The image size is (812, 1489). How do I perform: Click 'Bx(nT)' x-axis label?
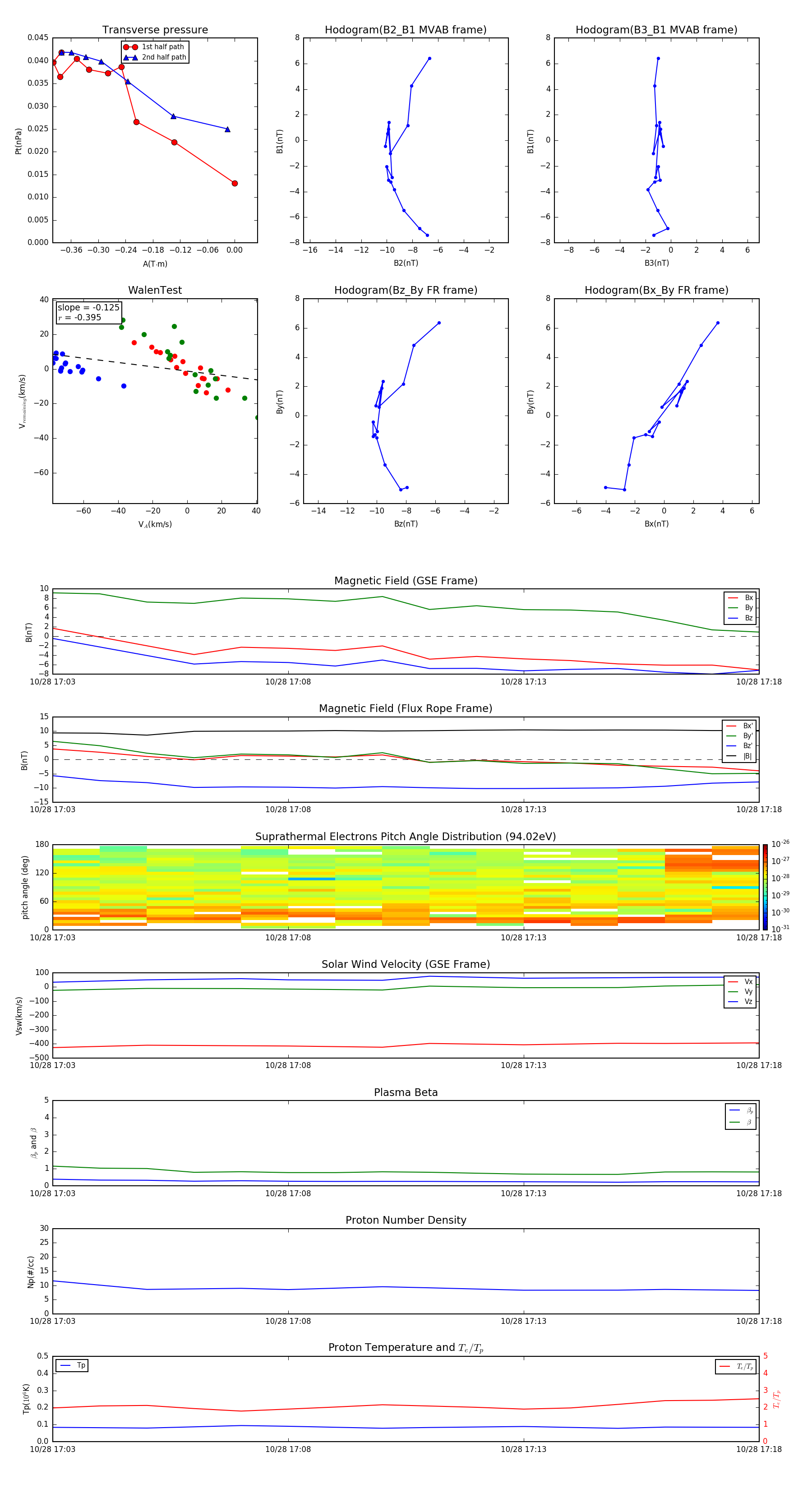(x=656, y=524)
